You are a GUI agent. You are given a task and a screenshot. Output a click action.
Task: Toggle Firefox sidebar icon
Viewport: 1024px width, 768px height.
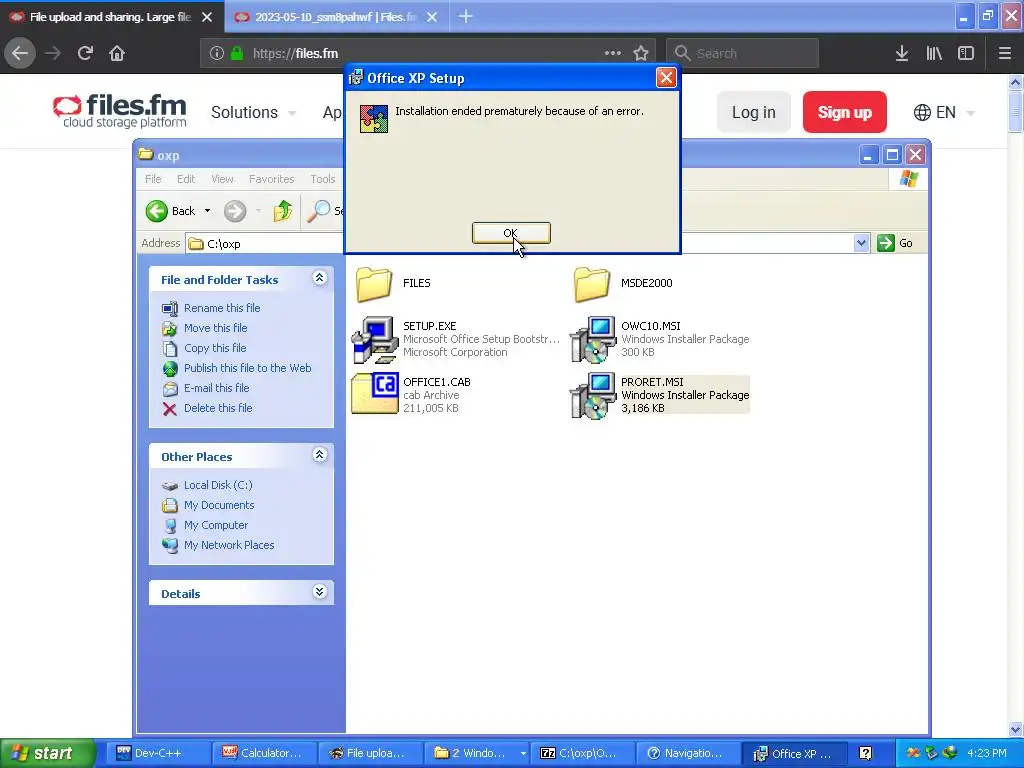pyautogui.click(x=966, y=53)
